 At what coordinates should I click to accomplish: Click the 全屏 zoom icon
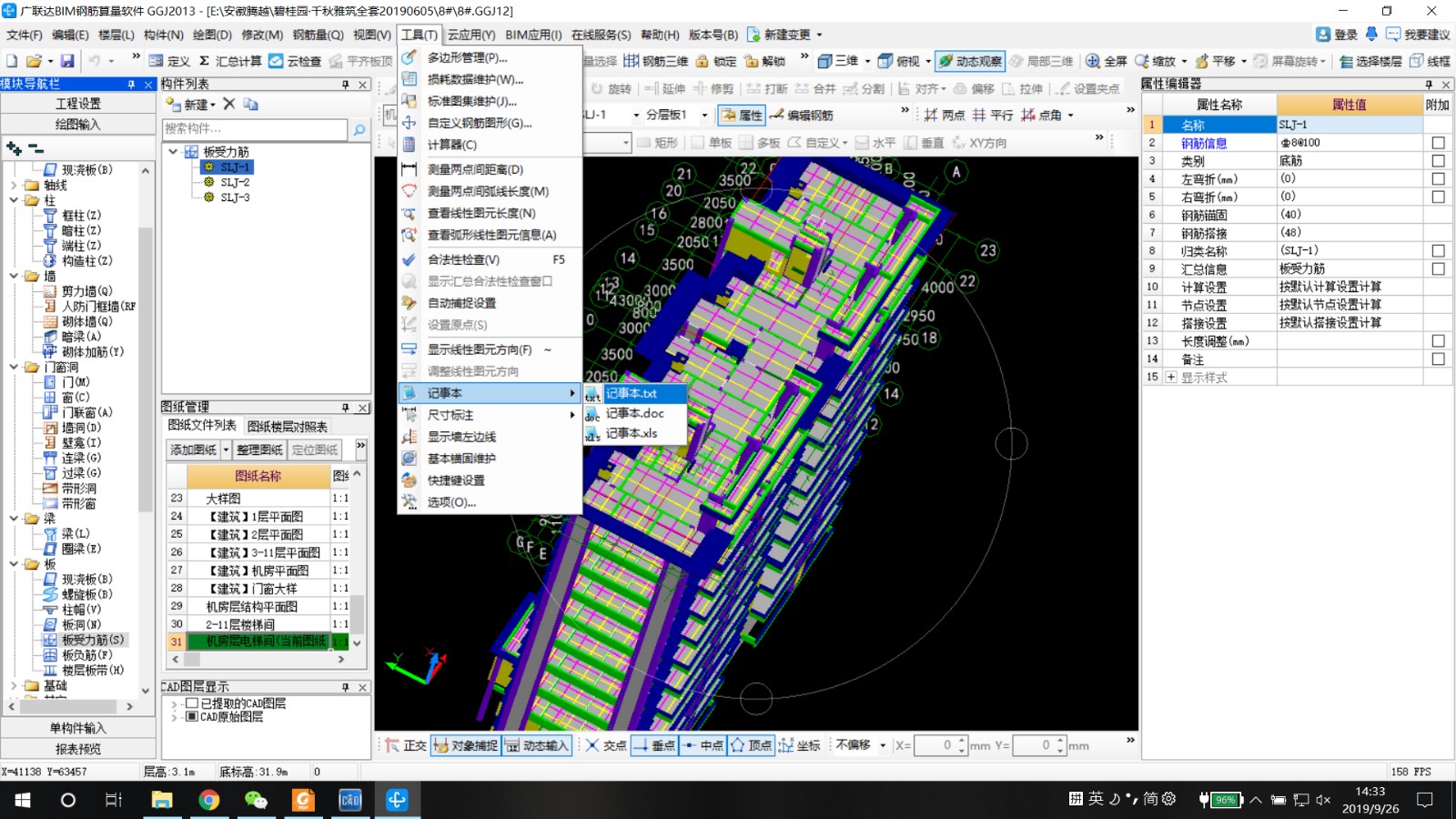tap(1093, 61)
